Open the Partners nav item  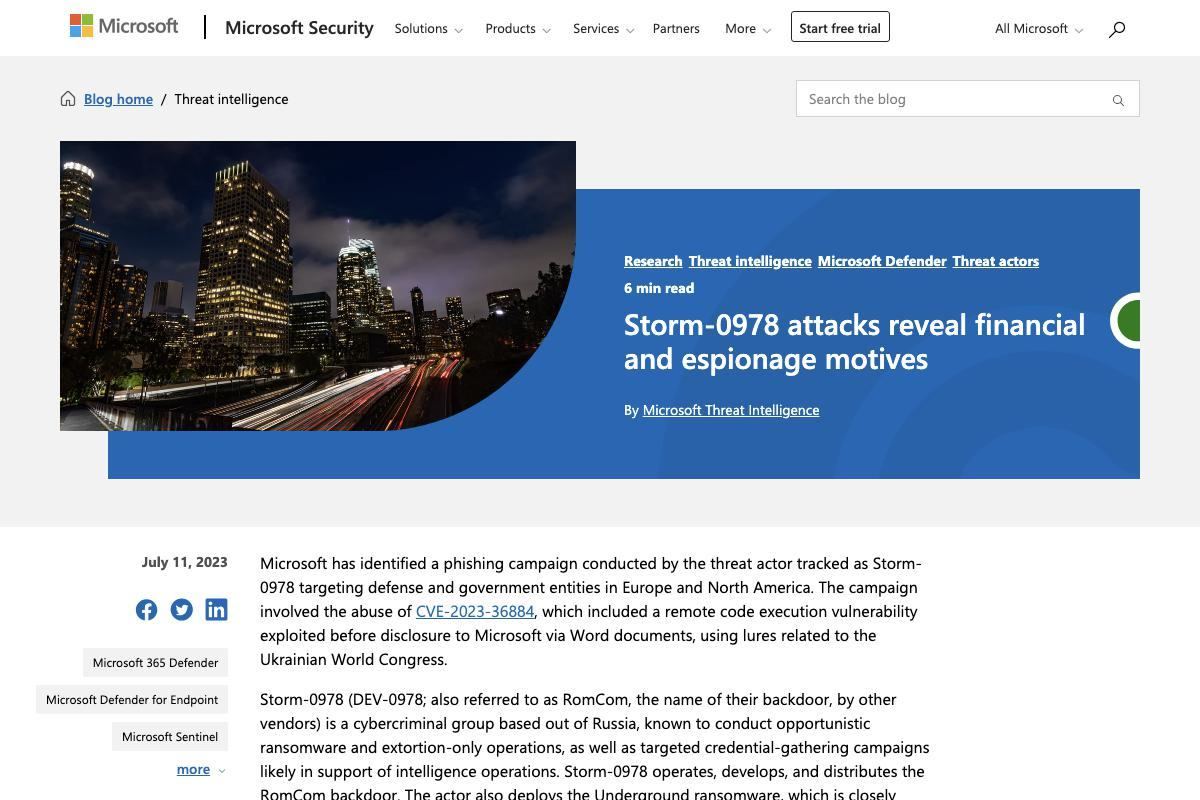point(676,28)
